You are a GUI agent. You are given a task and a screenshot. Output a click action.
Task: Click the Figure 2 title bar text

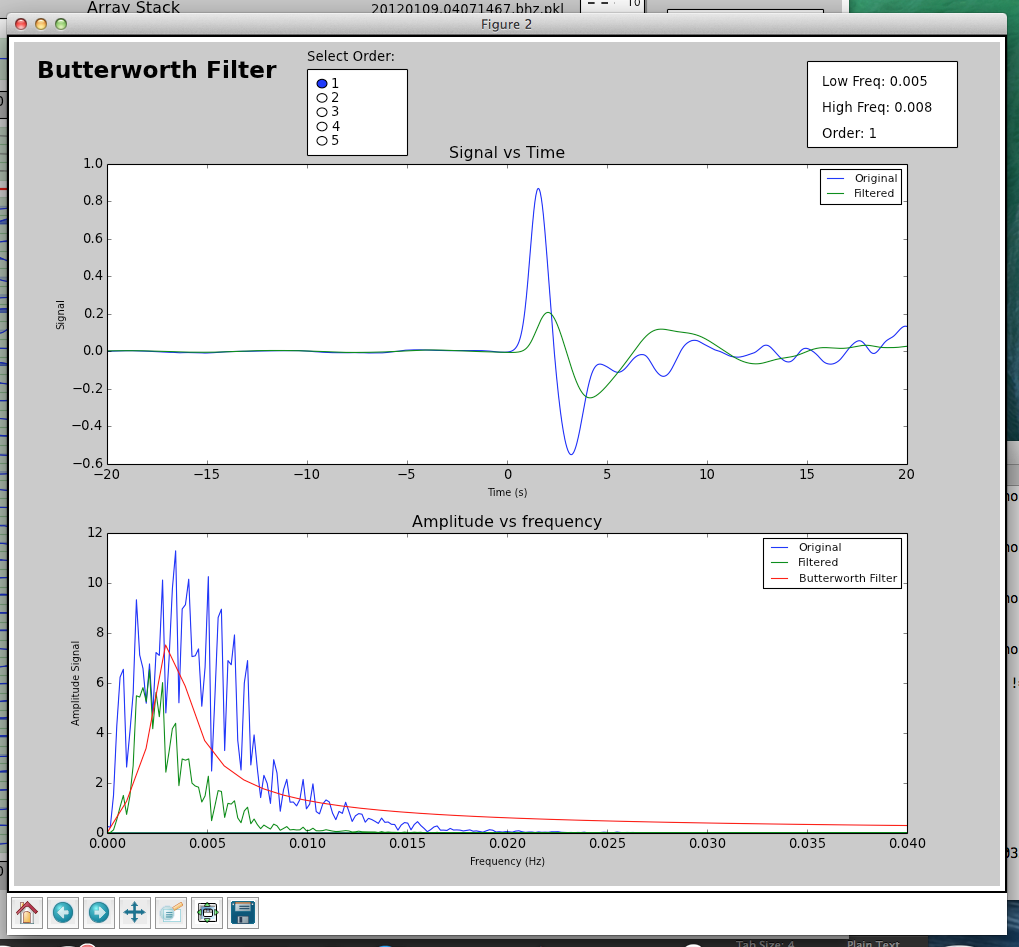(x=506, y=25)
